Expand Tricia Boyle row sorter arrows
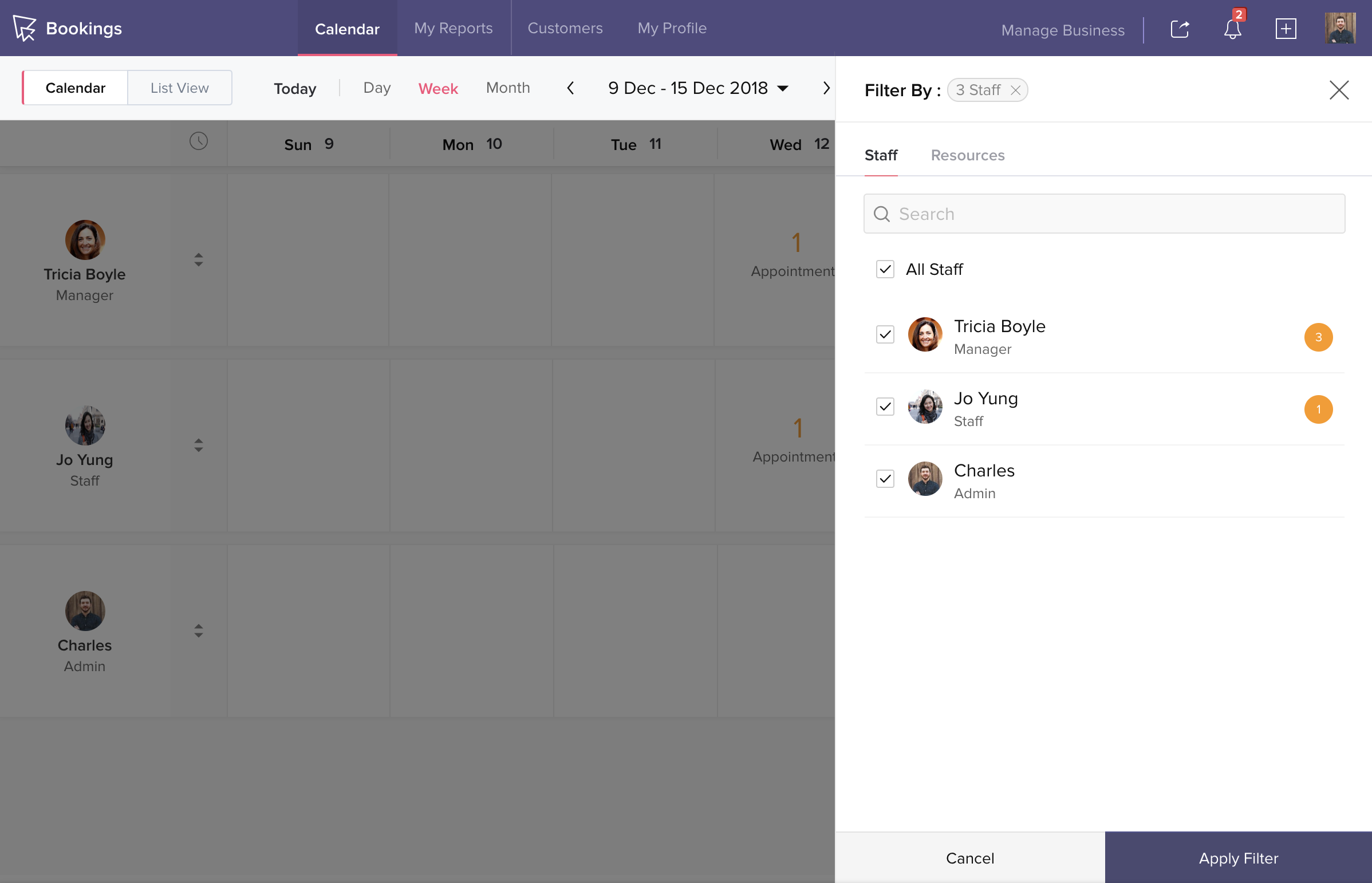 tap(198, 260)
